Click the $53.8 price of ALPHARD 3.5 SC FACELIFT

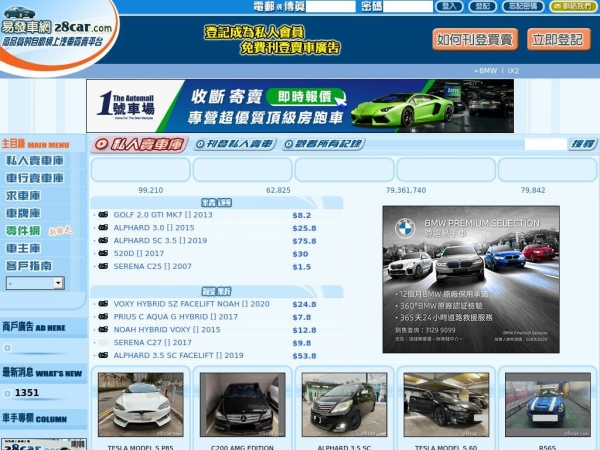coord(304,356)
